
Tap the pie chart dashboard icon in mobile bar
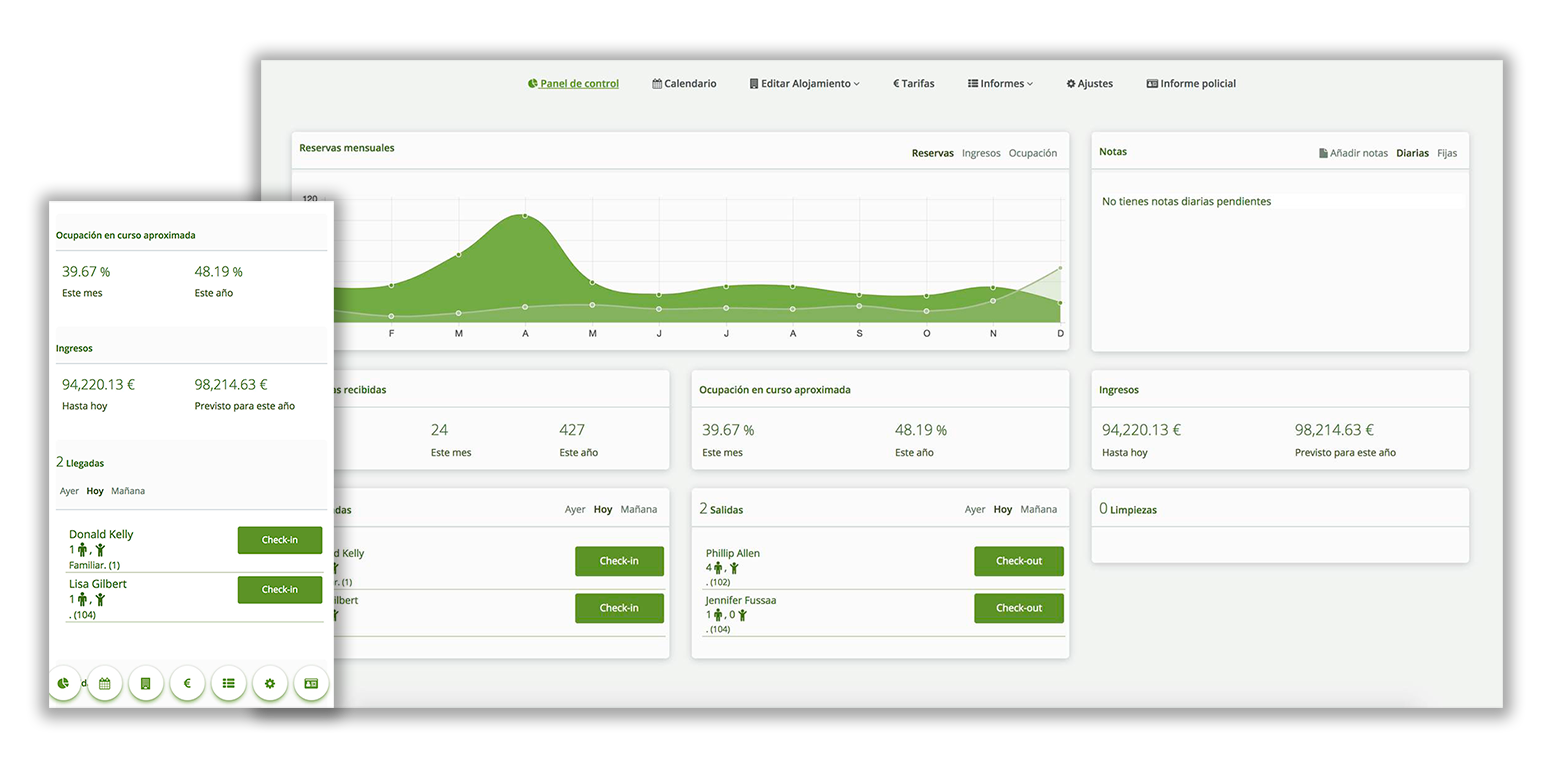pyautogui.click(x=64, y=684)
